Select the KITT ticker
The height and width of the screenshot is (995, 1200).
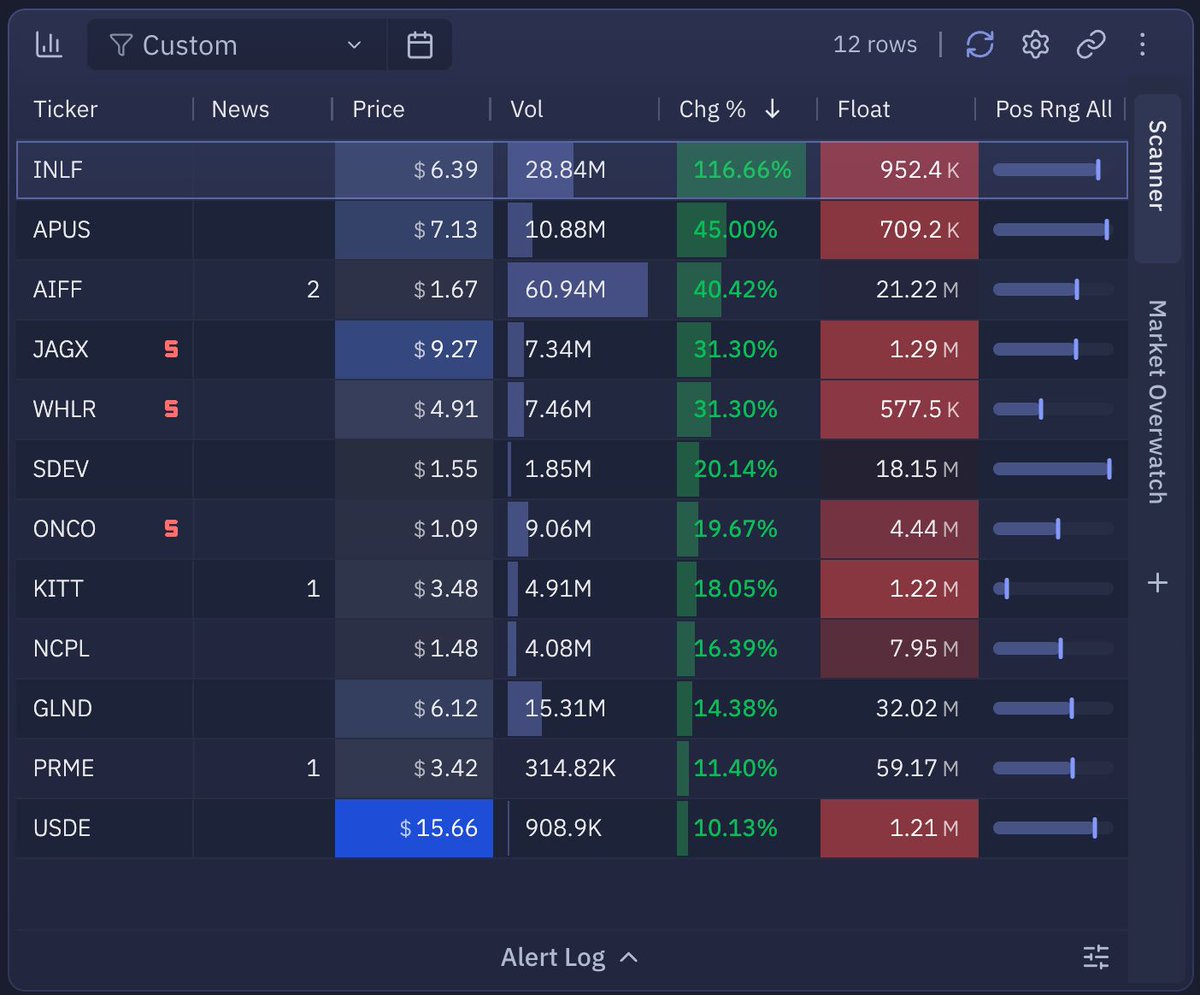(x=58, y=589)
